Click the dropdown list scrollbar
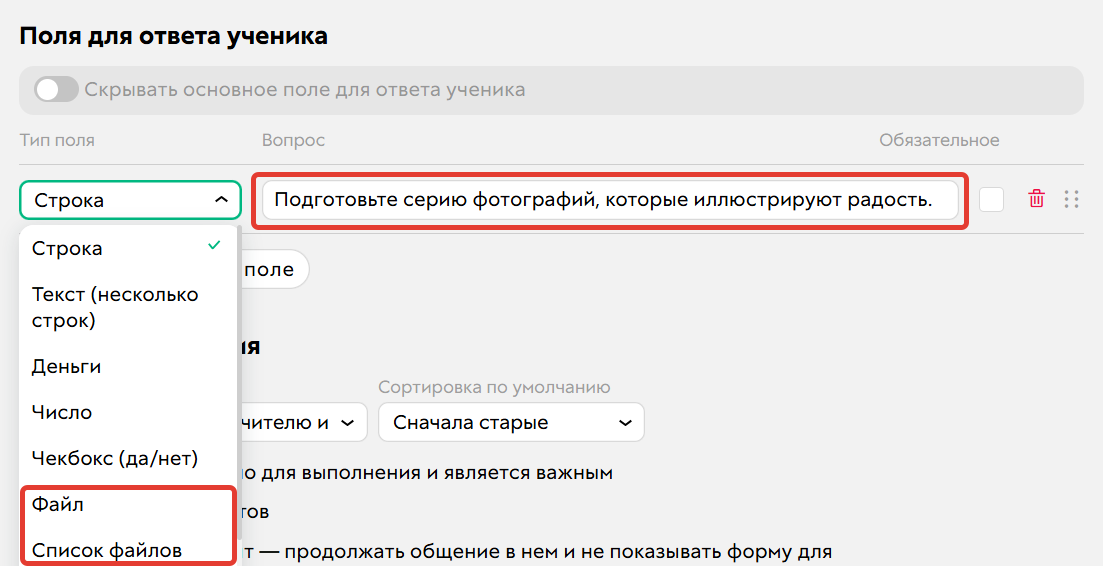This screenshot has height=566, width=1103. [x=239, y=383]
